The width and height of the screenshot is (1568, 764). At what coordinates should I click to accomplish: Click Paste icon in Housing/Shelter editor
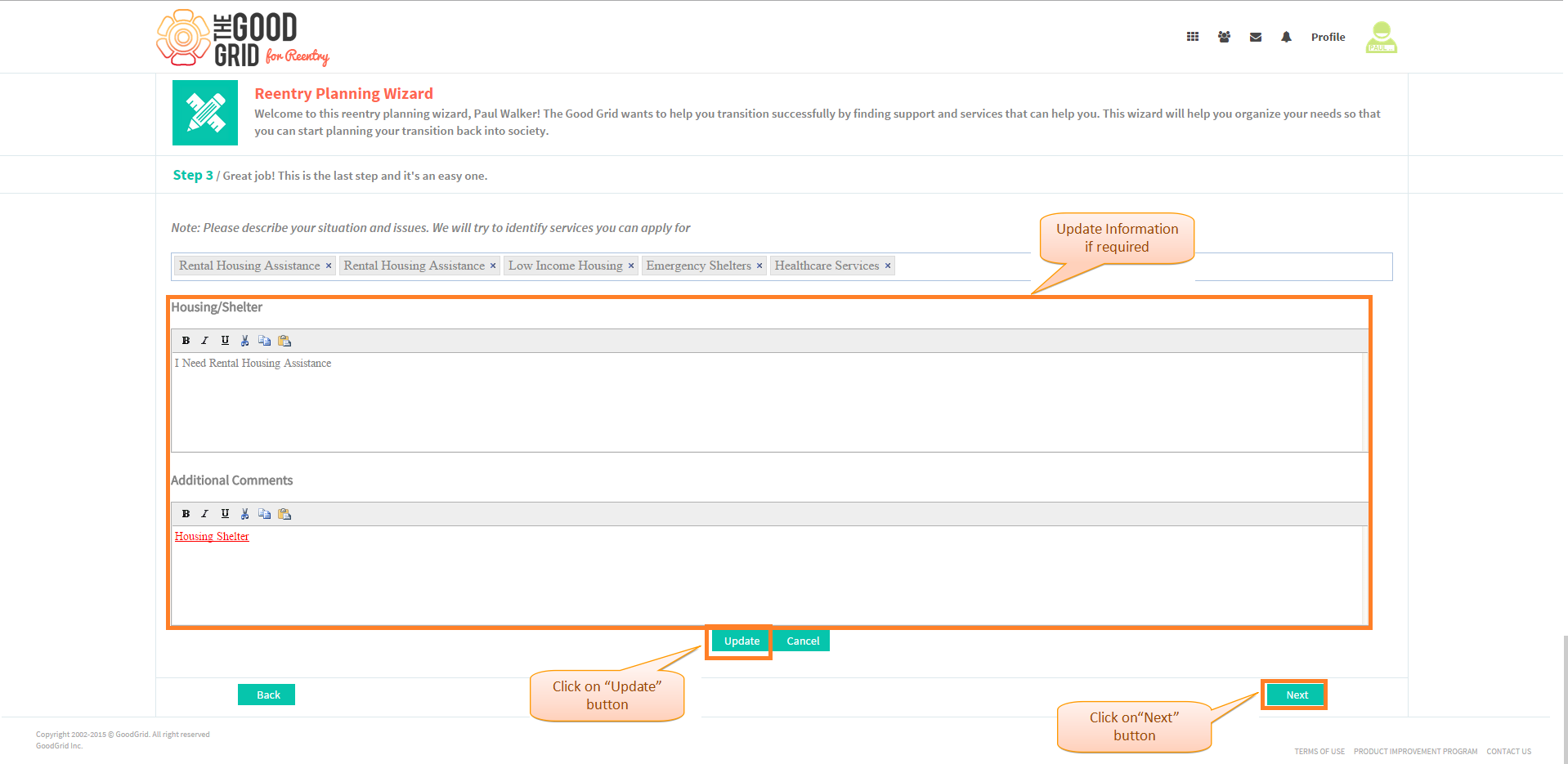click(284, 341)
